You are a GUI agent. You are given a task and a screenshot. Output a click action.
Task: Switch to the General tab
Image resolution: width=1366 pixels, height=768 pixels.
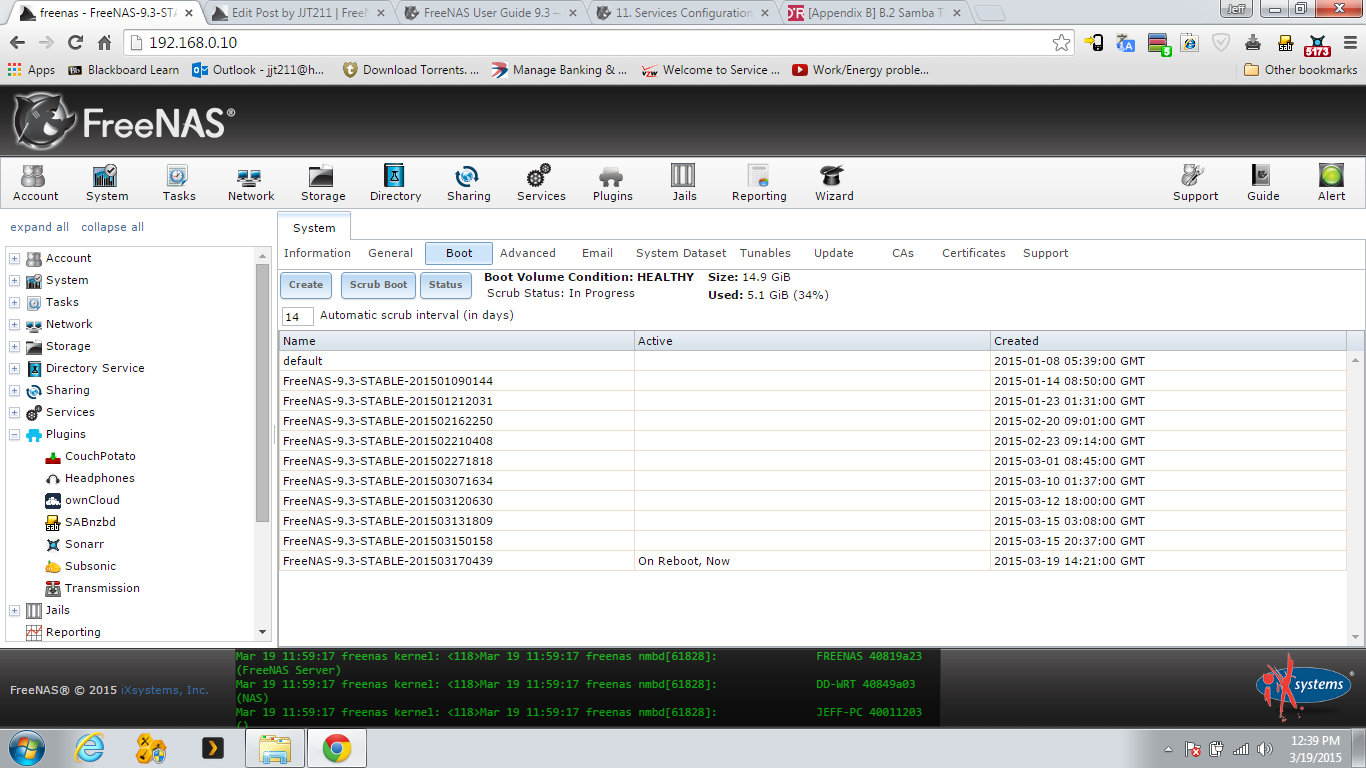pyautogui.click(x=390, y=253)
